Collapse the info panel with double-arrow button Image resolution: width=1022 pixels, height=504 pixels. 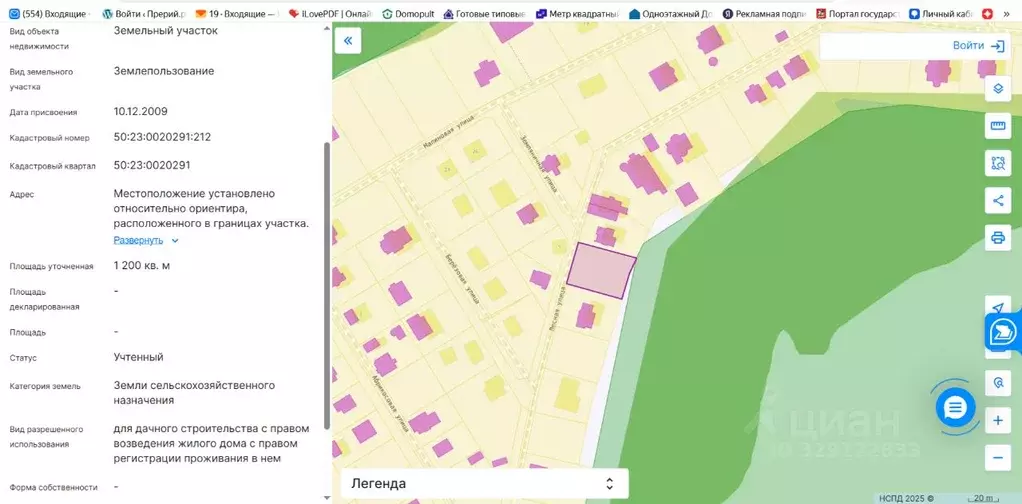coord(347,41)
